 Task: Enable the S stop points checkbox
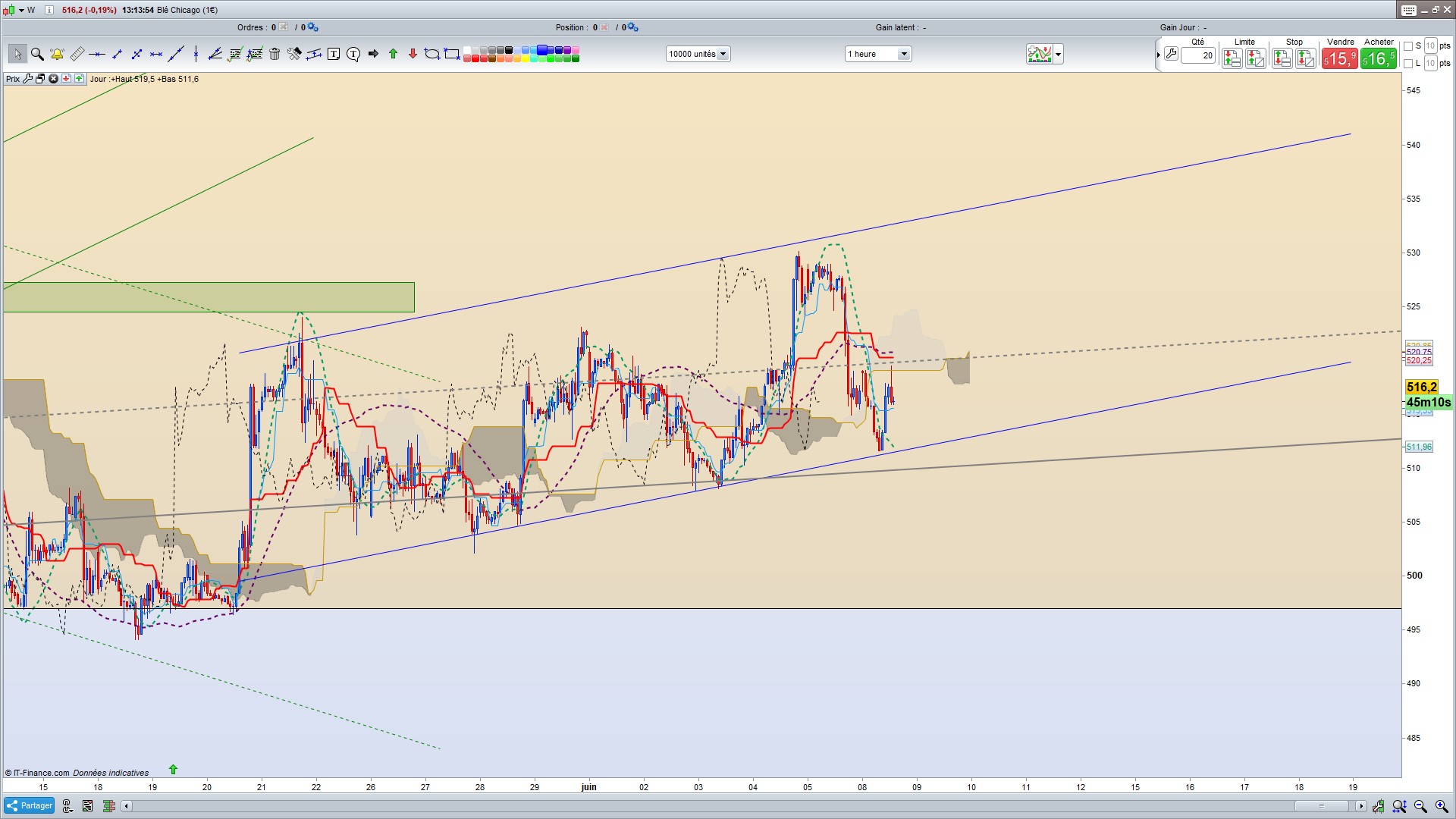click(1408, 46)
